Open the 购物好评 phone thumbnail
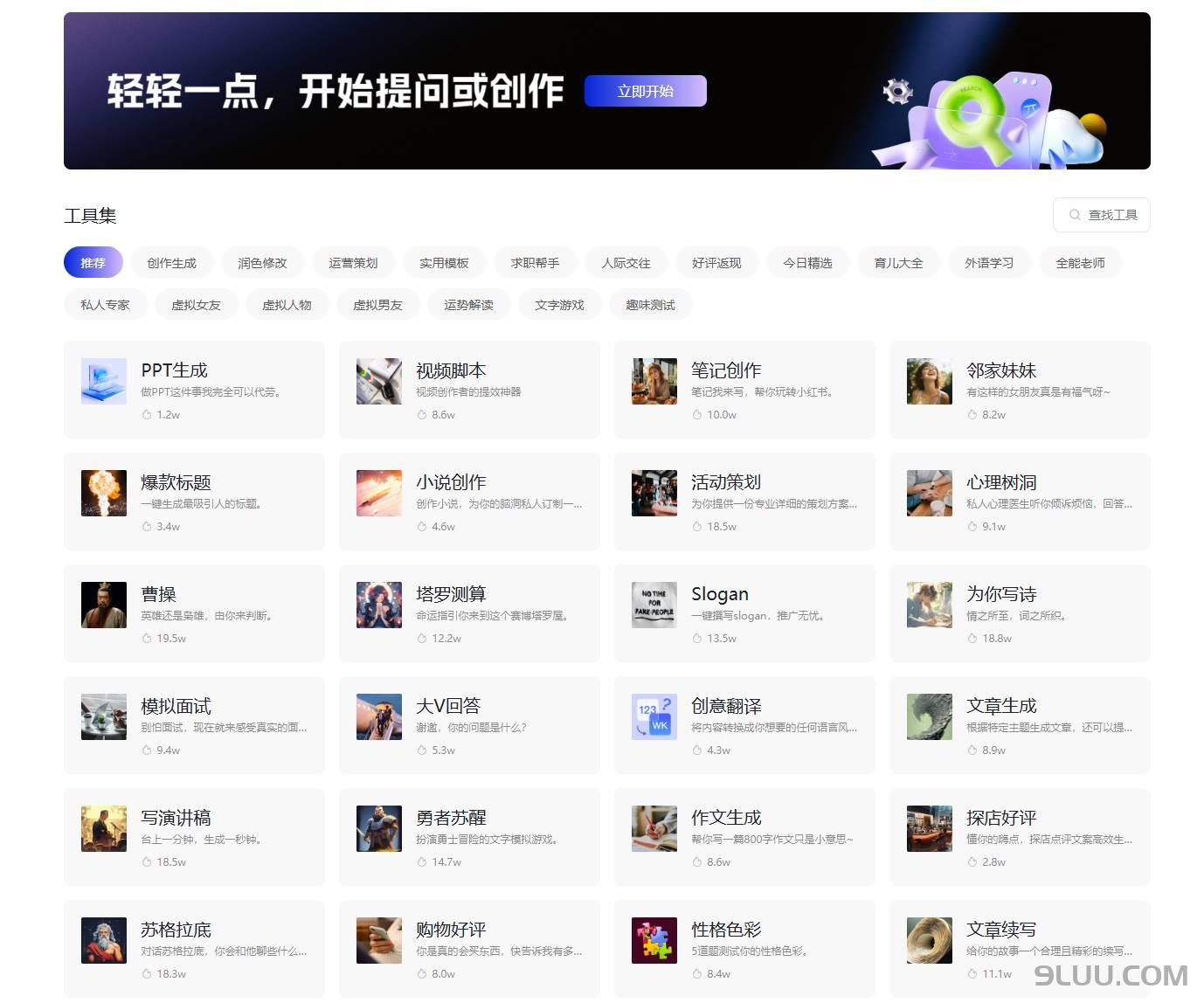The height and width of the screenshot is (1003, 1204). [379, 940]
